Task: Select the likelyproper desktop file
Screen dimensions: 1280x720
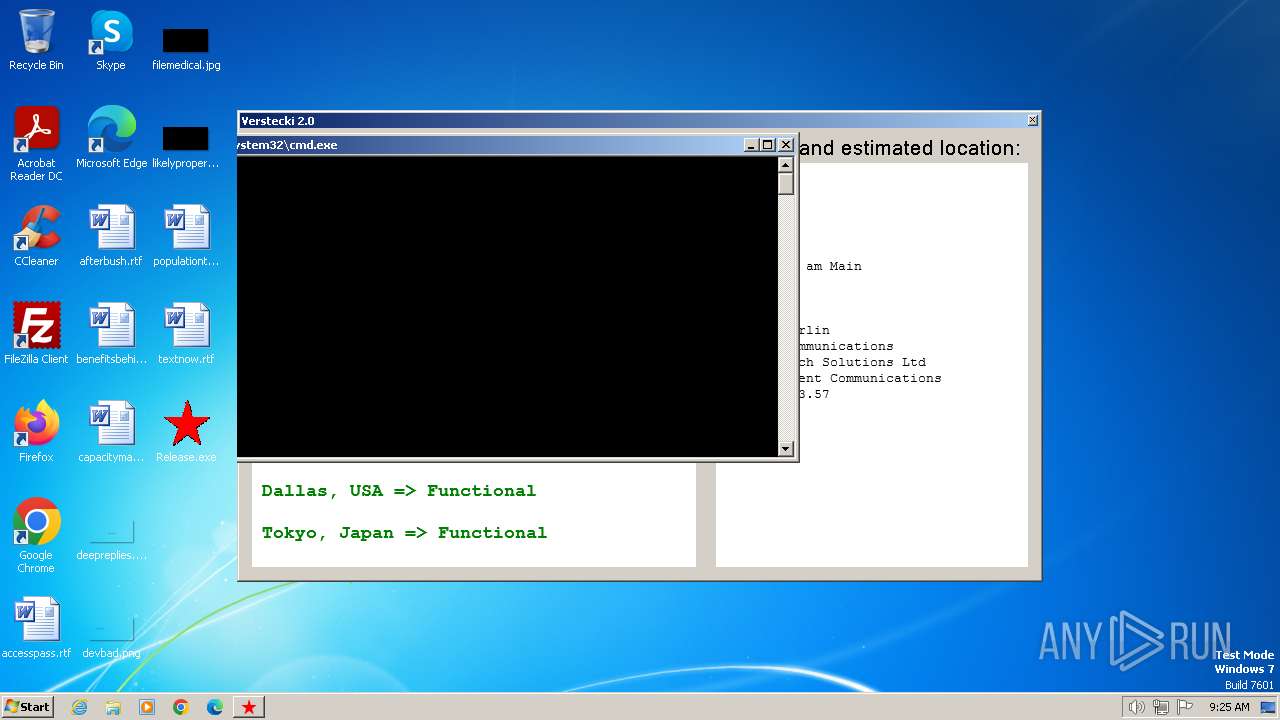Action: pyautogui.click(x=186, y=145)
